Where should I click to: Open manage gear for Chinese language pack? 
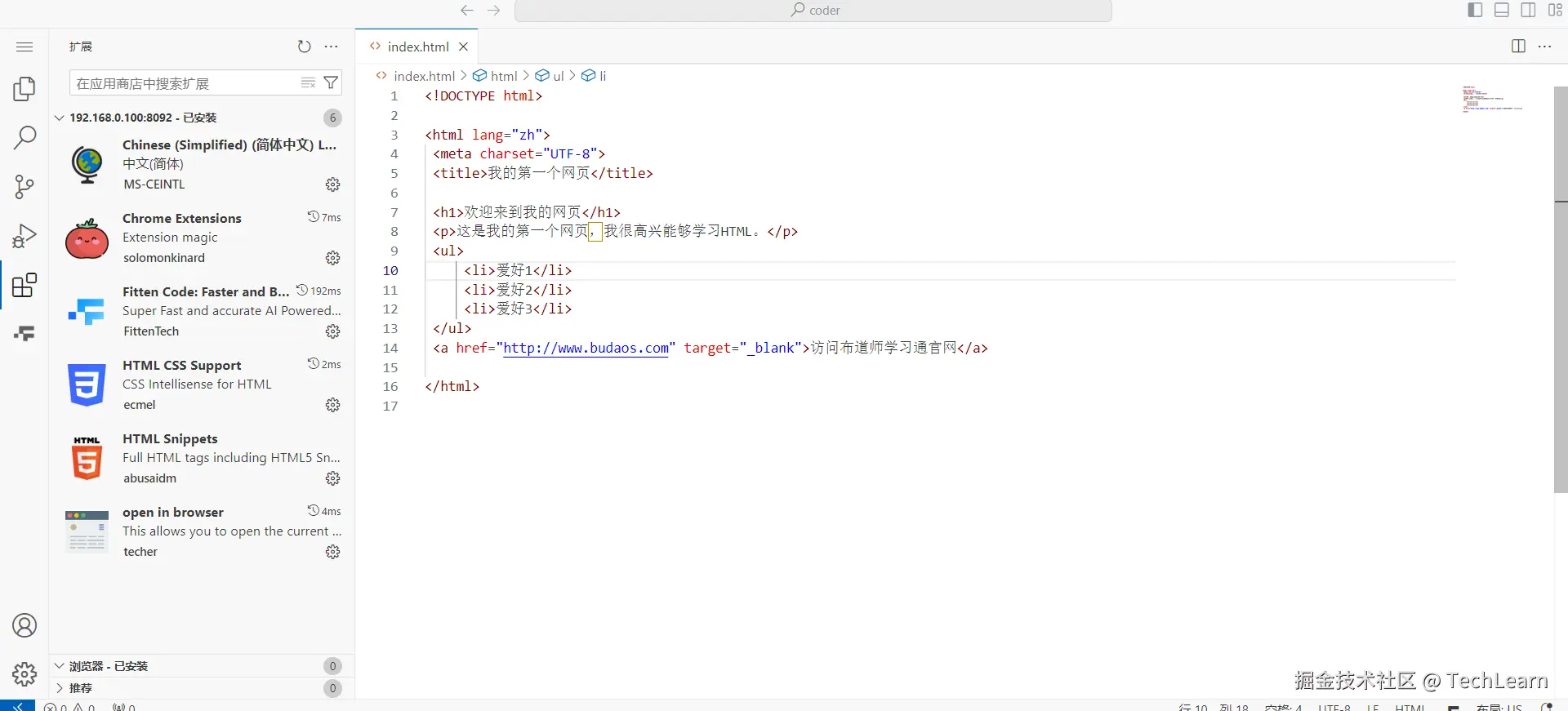click(x=332, y=184)
